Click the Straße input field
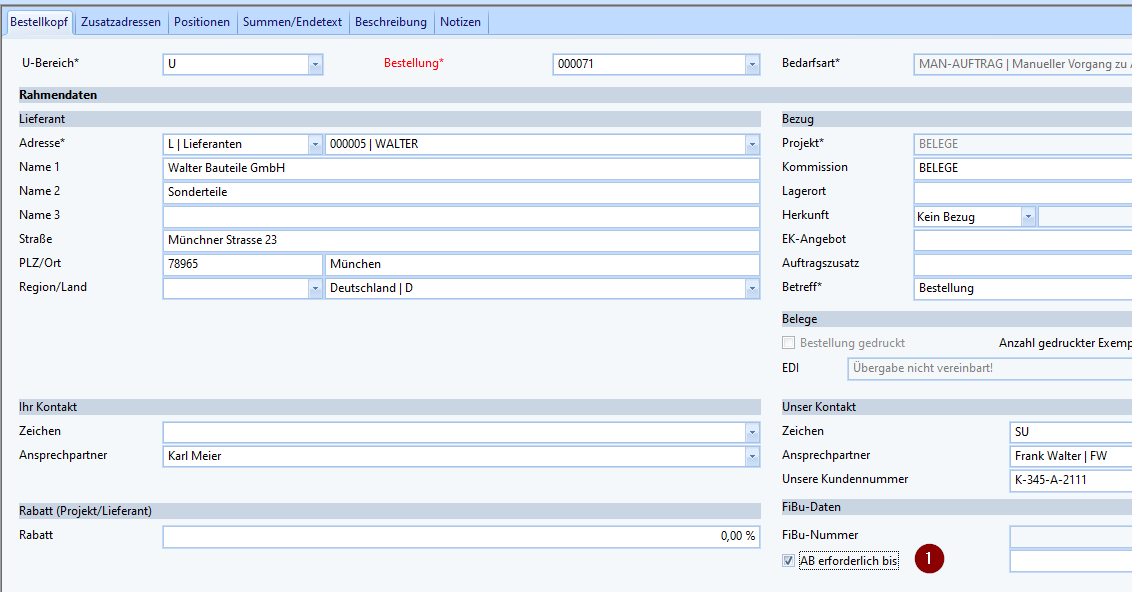 pyautogui.click(x=460, y=240)
